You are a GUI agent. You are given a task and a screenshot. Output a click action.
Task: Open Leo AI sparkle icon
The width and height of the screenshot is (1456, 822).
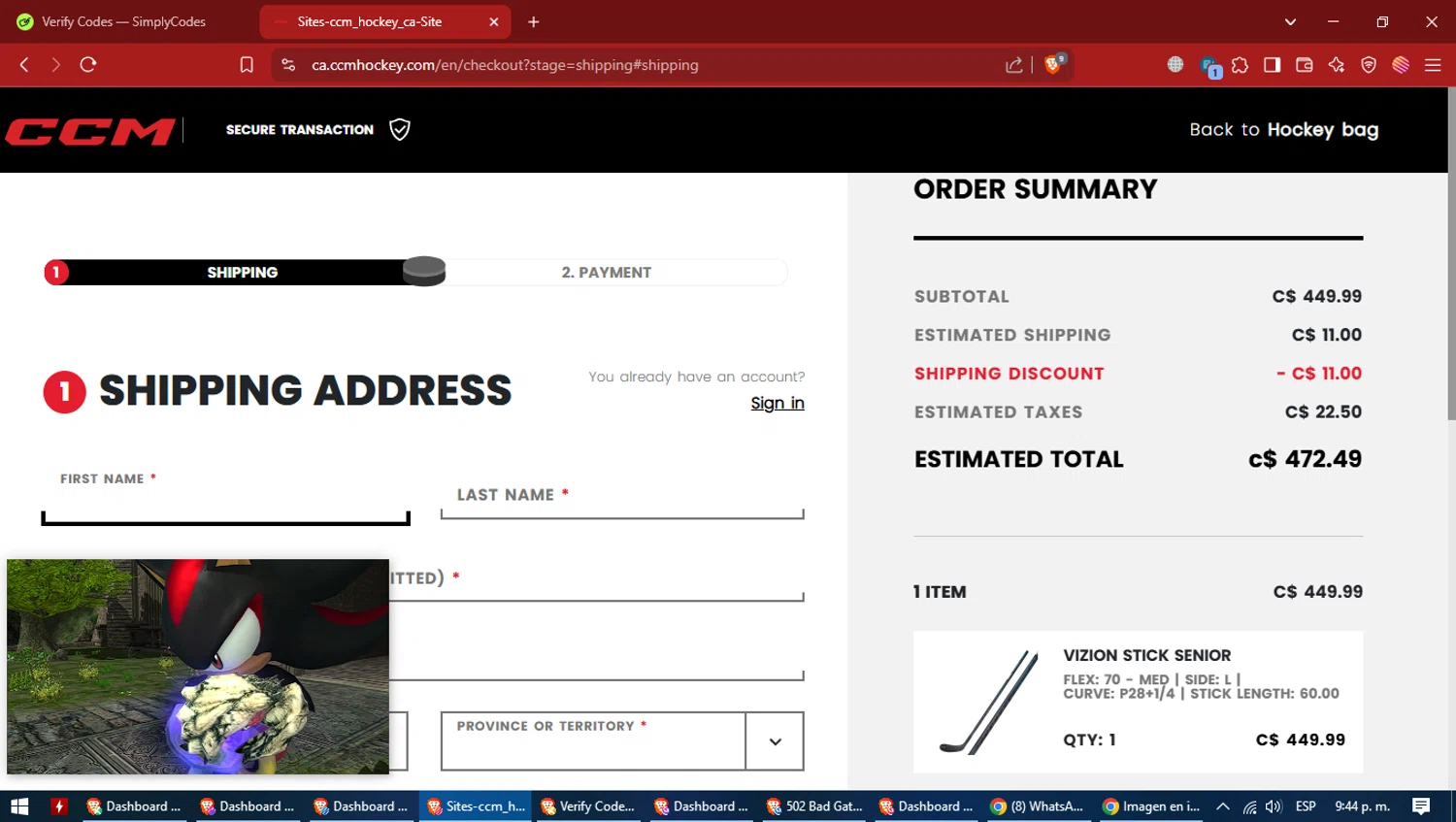point(1337,65)
